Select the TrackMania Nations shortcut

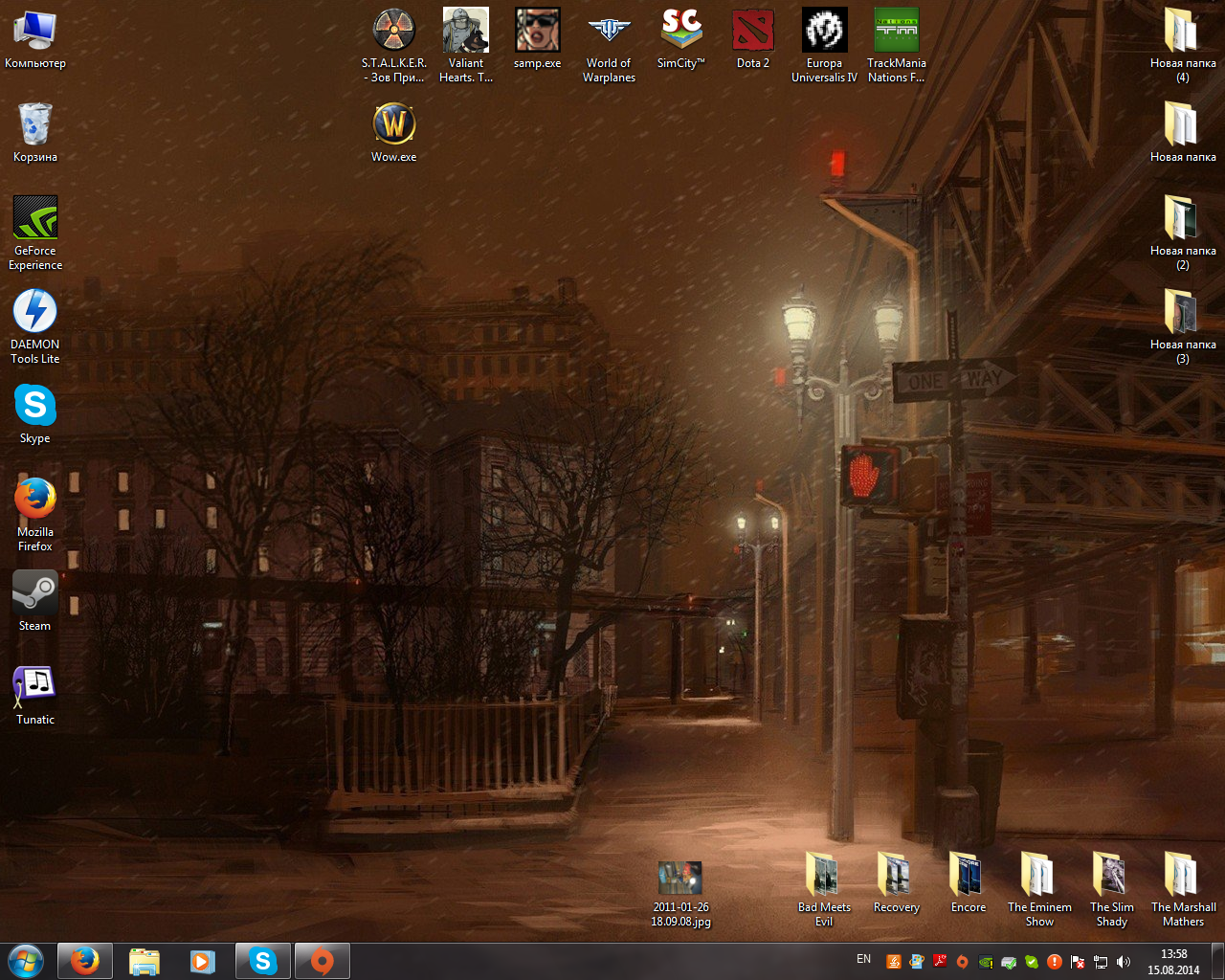click(897, 46)
